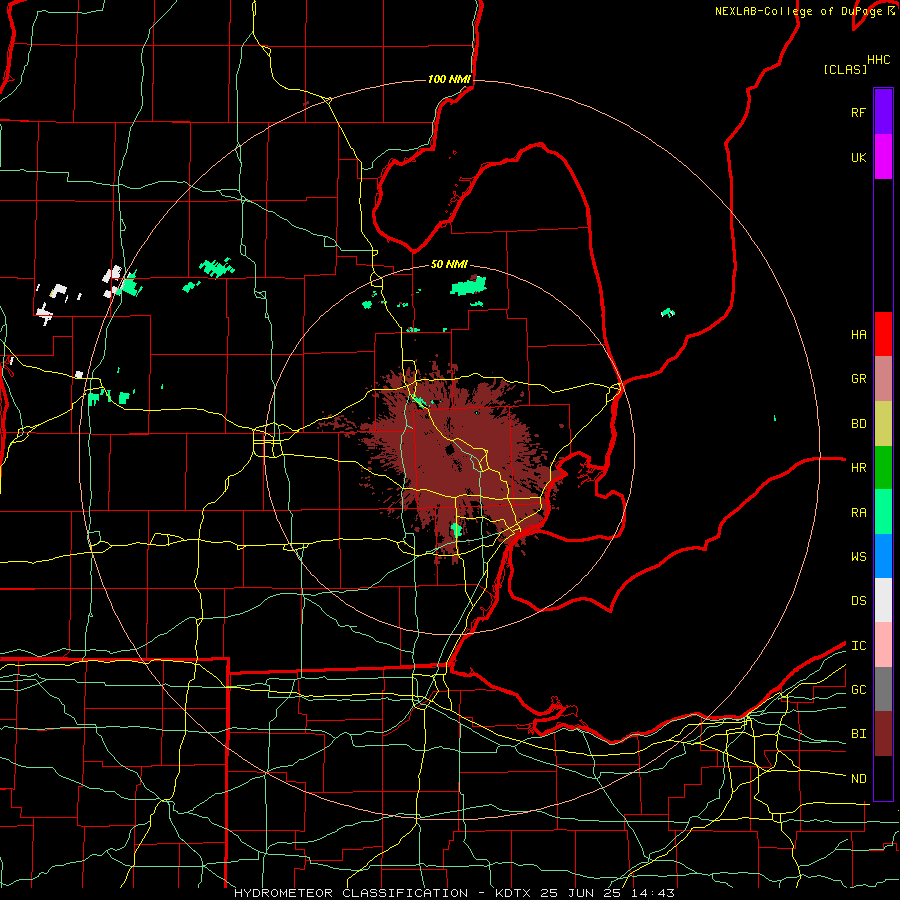The width and height of the screenshot is (900, 900).
Task: Click the BI dark red legend swatch
Action: pos(883,734)
